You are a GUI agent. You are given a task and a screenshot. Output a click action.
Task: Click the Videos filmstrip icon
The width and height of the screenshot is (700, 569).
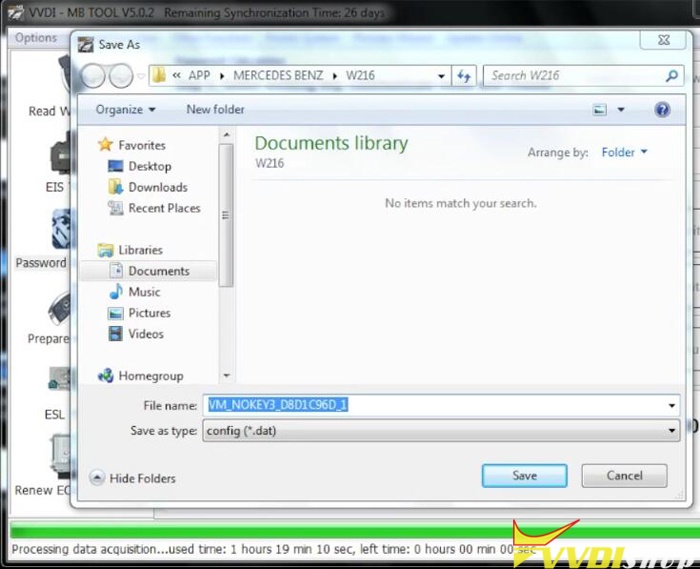point(116,333)
